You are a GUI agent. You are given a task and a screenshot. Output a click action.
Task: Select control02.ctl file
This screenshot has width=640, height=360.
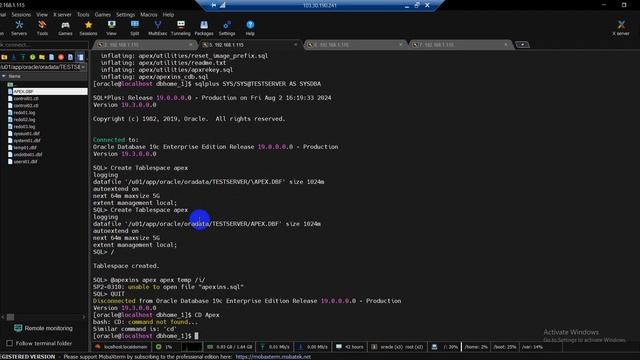[x=26, y=105]
